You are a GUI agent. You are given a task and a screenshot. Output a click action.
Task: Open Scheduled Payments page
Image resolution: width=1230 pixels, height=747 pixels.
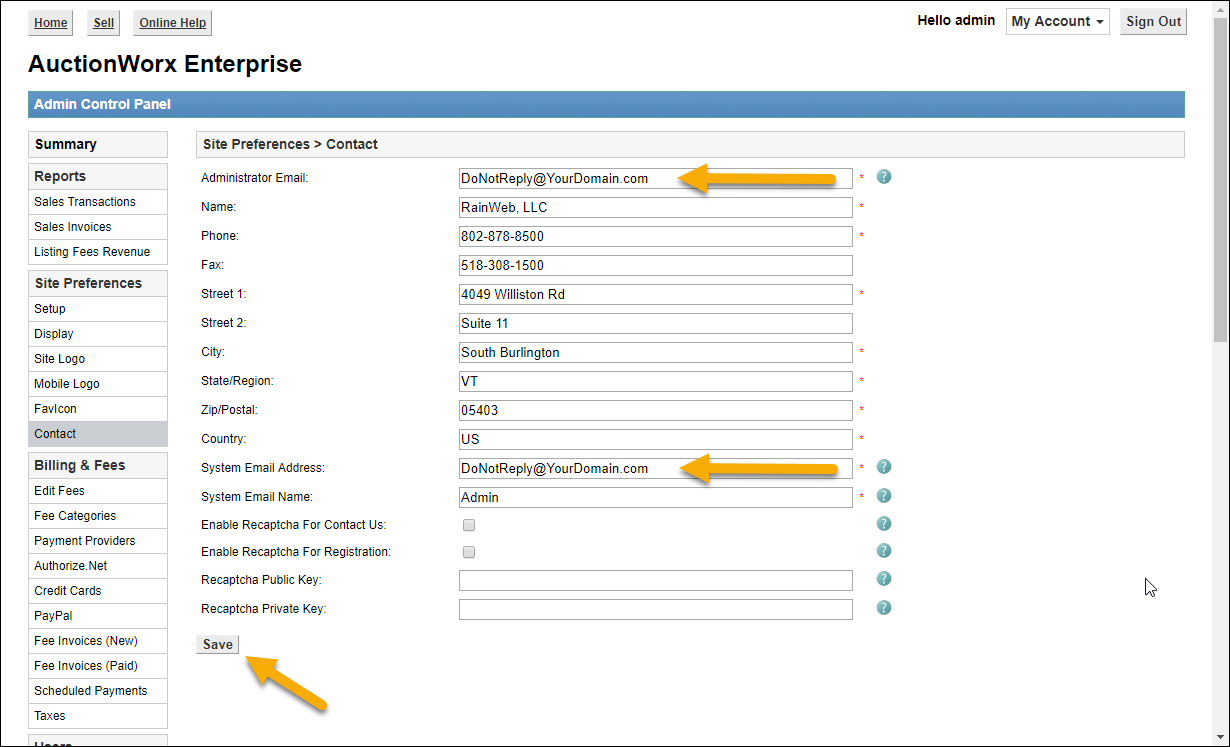click(x=98, y=691)
